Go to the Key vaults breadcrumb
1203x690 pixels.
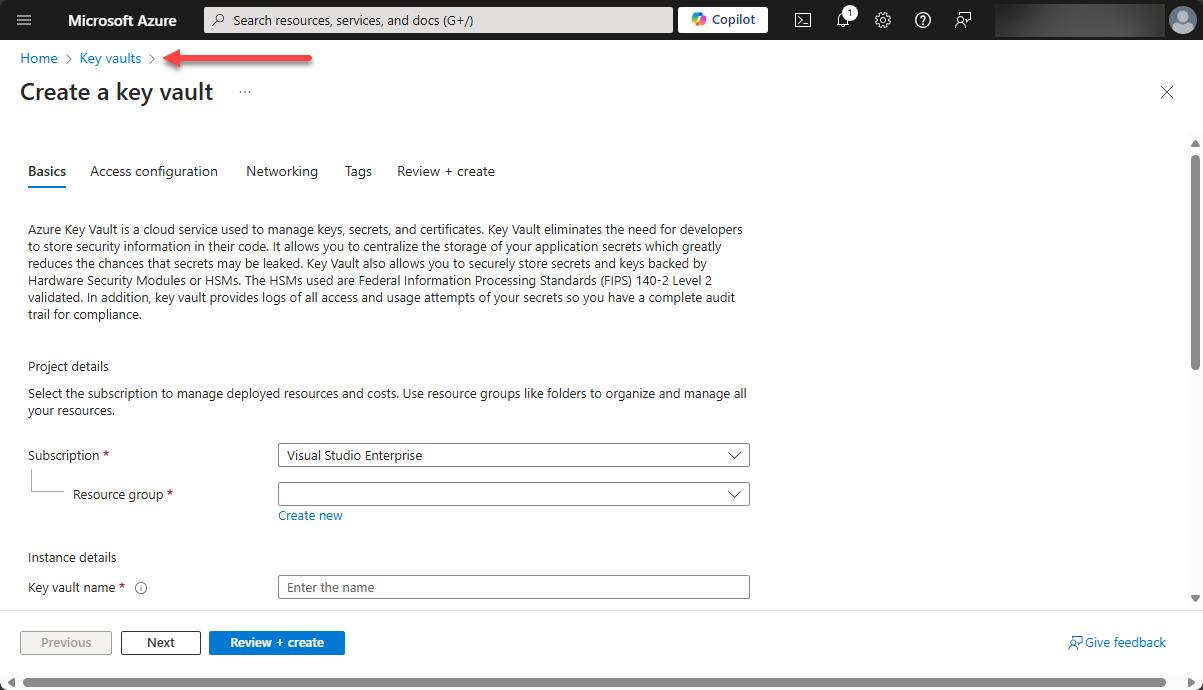110,59
